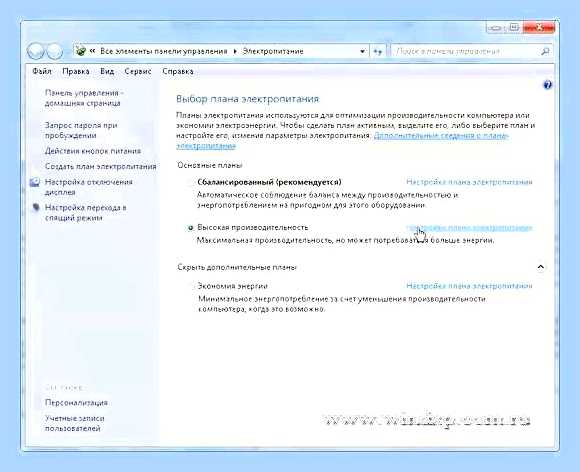Click the Экономия энергии plan label
Screen dimensions: 580x472
232,286
